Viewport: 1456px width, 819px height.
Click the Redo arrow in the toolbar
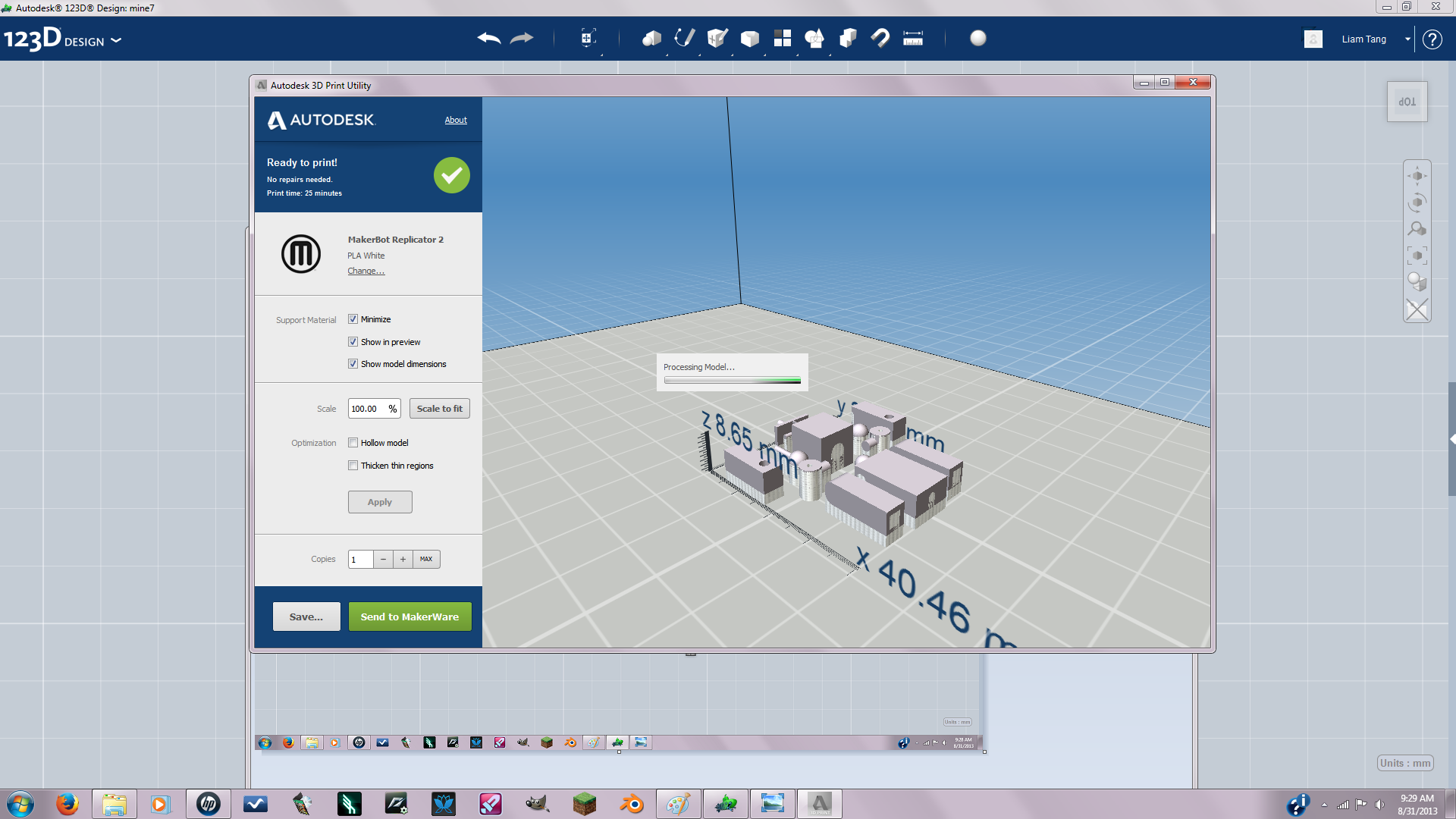point(522,38)
